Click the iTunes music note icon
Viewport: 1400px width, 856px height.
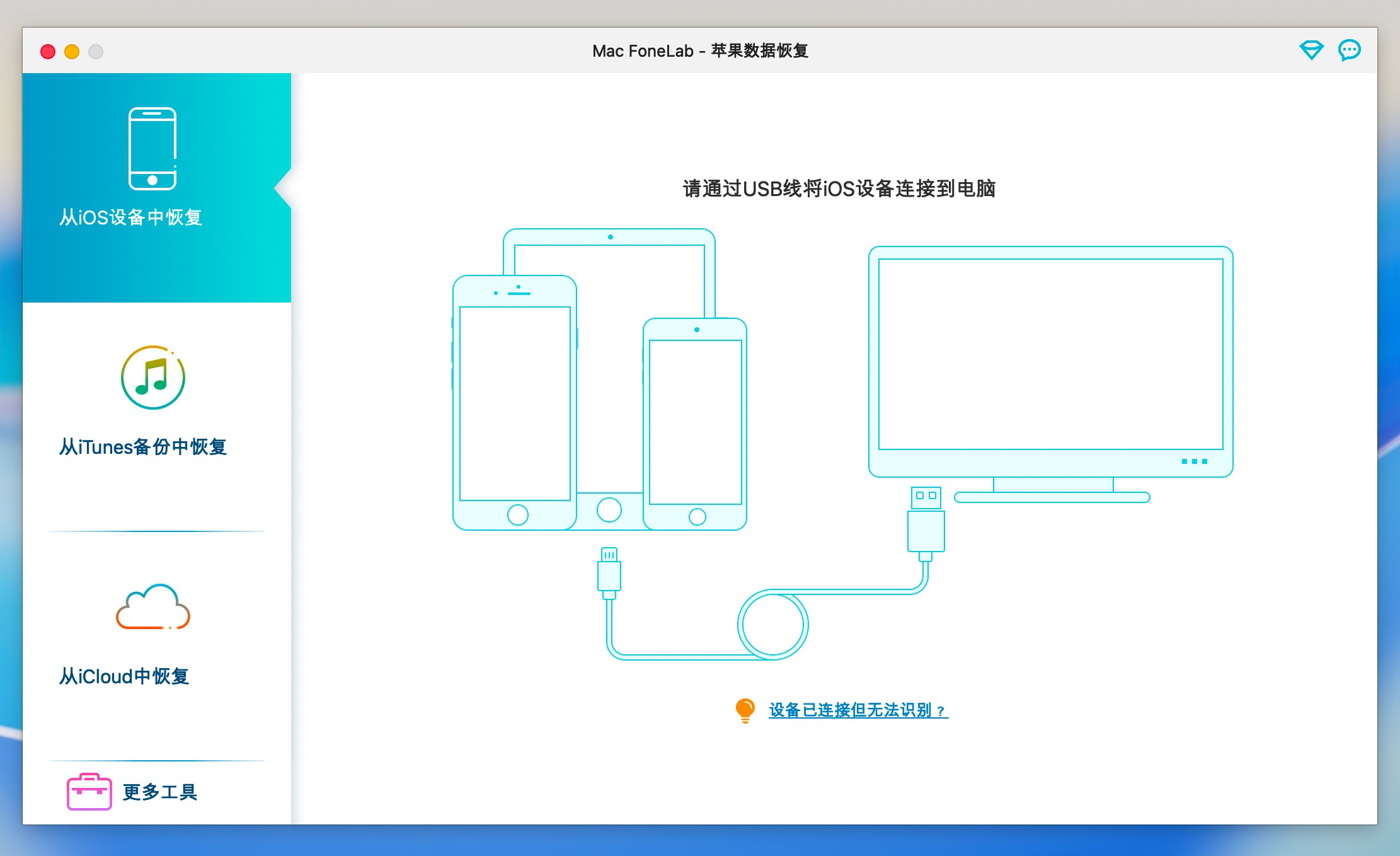click(152, 377)
